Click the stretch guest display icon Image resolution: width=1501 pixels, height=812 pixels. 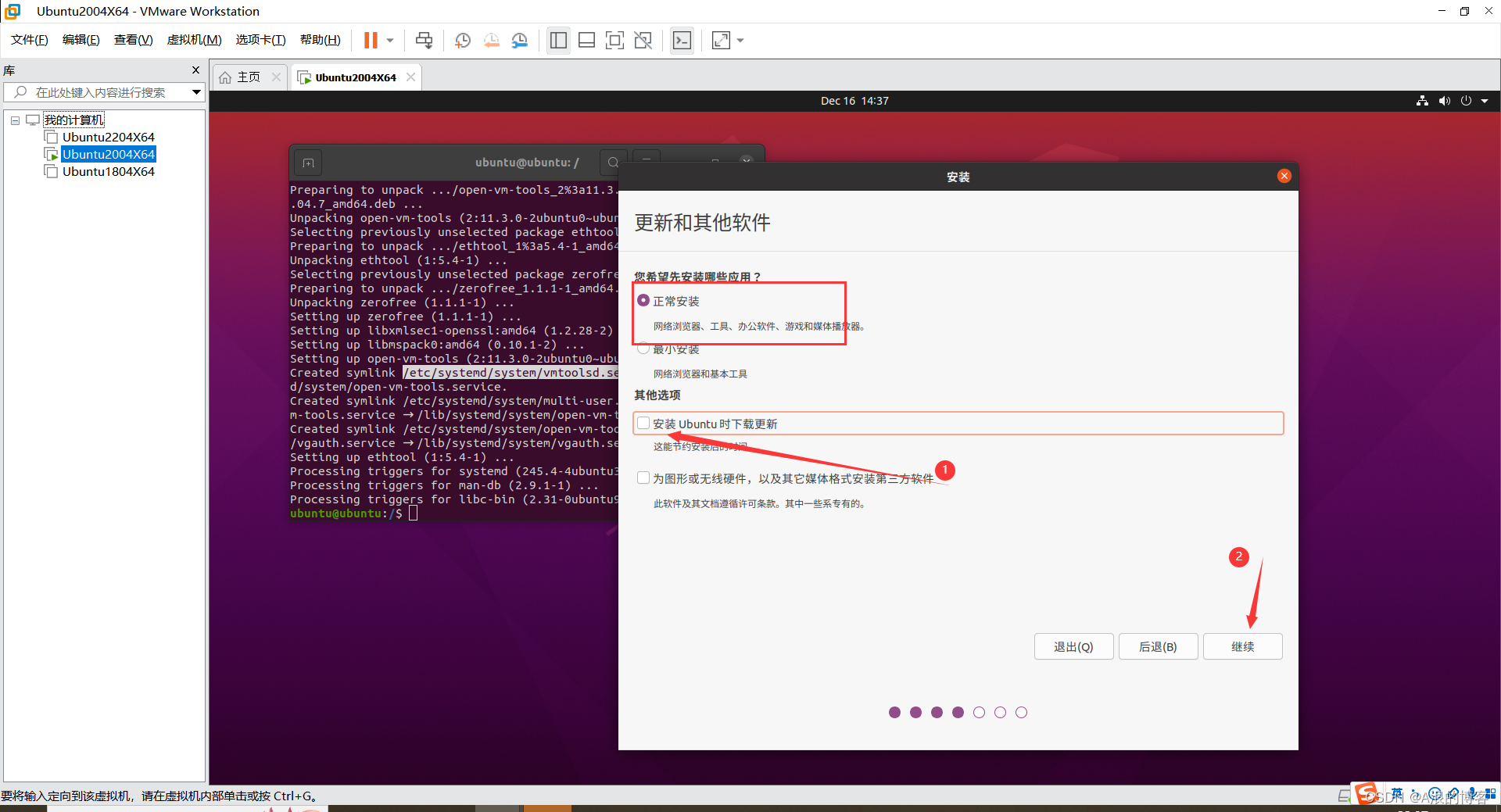click(721, 40)
